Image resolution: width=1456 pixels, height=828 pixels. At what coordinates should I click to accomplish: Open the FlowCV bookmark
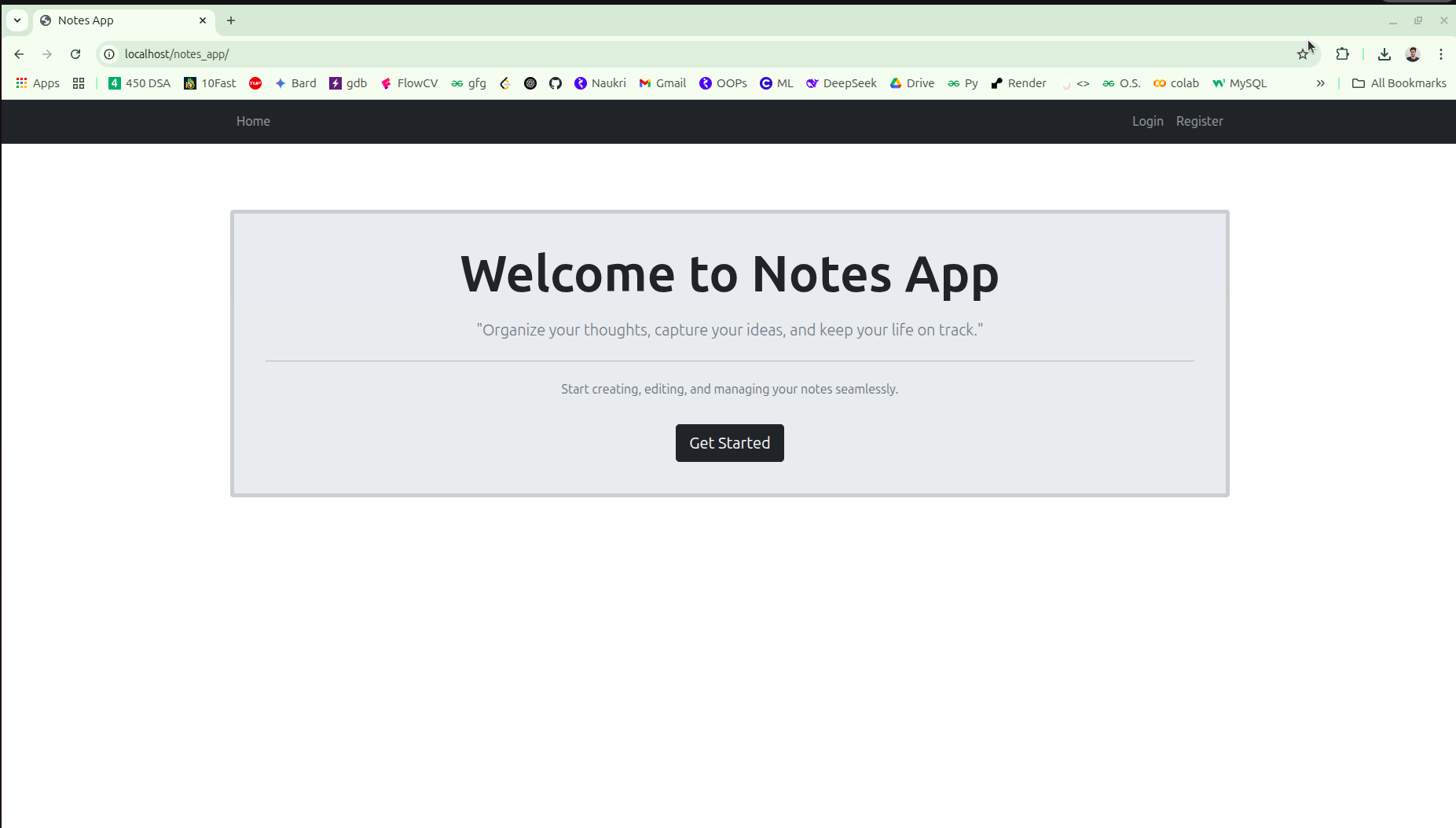[409, 83]
